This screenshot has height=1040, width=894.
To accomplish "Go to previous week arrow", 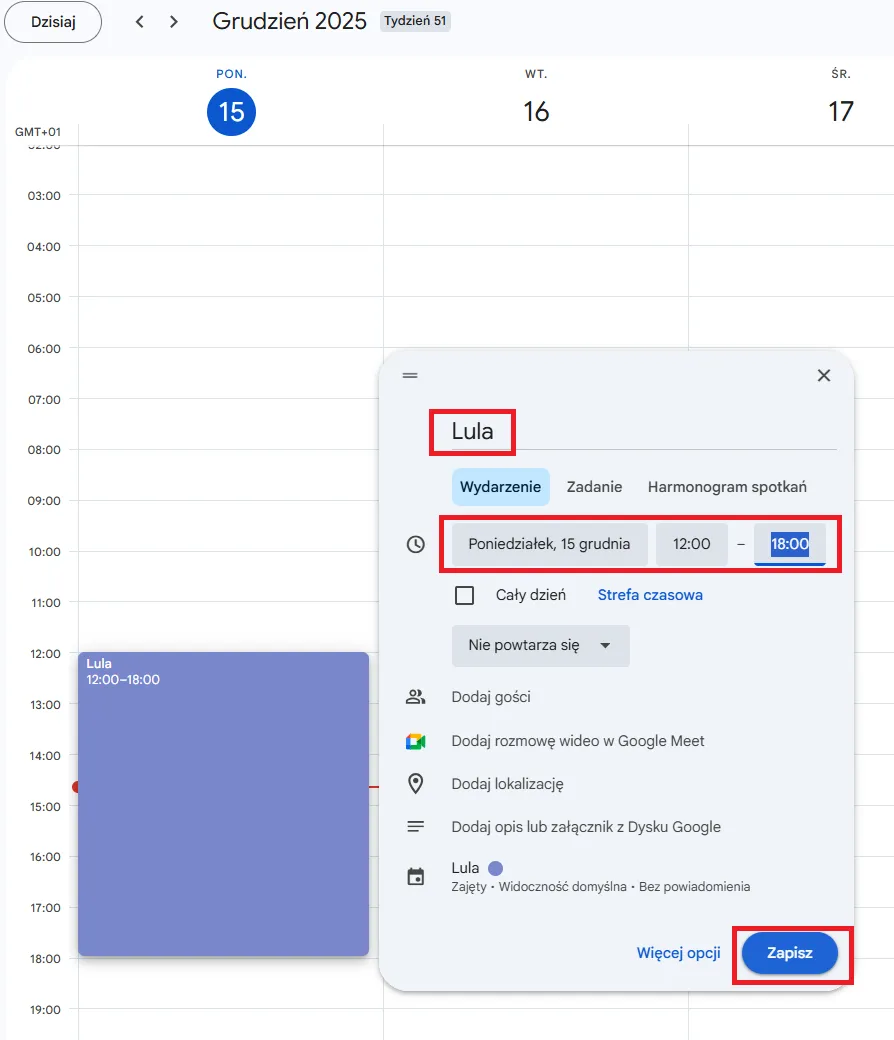I will pyautogui.click(x=139, y=22).
